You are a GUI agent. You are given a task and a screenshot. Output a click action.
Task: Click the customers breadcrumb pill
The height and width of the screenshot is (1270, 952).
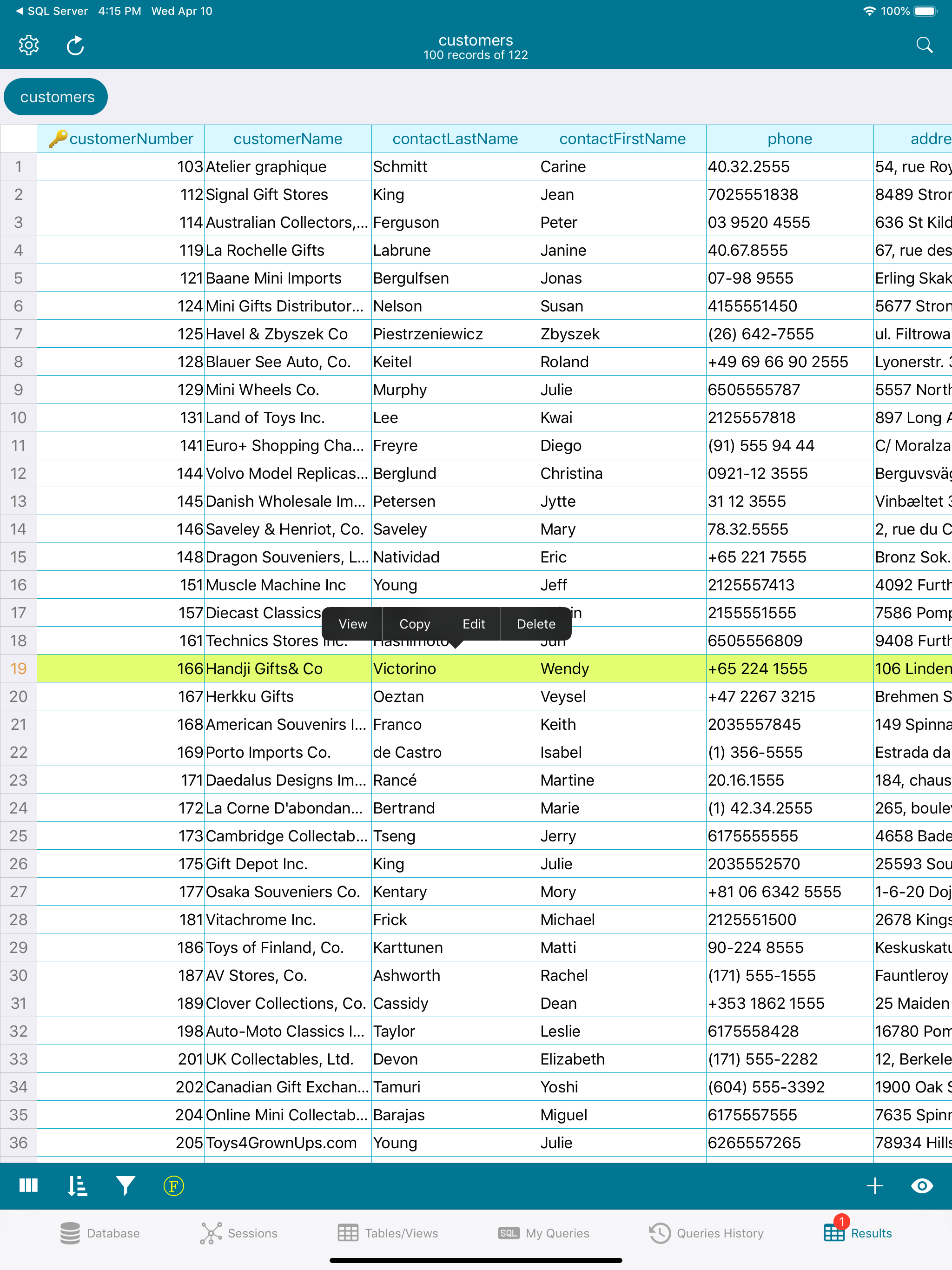point(56,96)
